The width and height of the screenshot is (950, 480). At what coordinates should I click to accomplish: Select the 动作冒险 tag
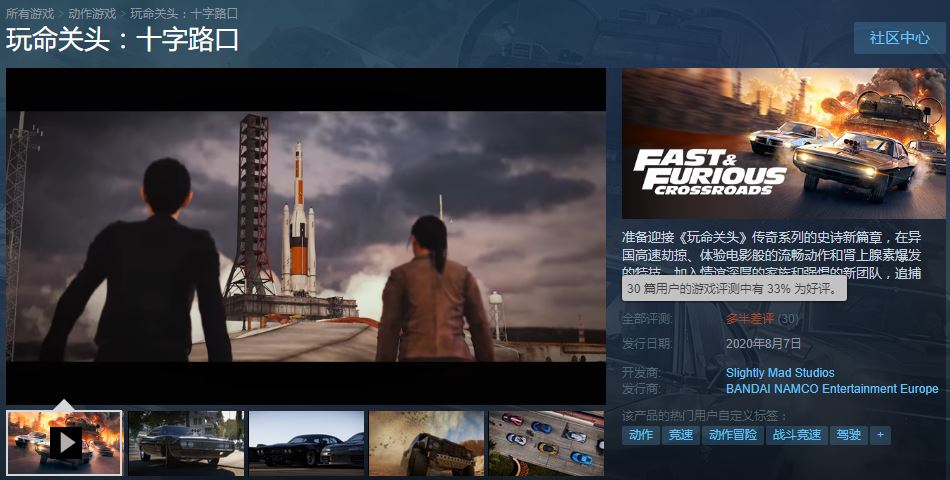733,435
